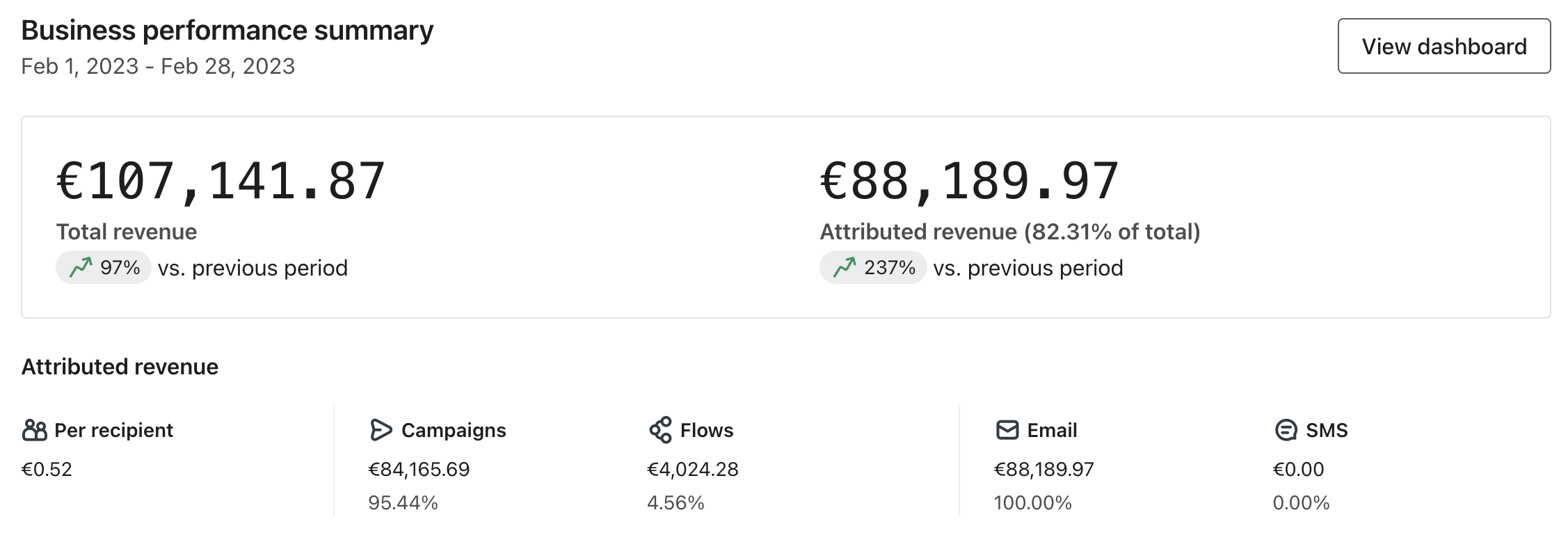Click the Flows label

click(x=706, y=431)
